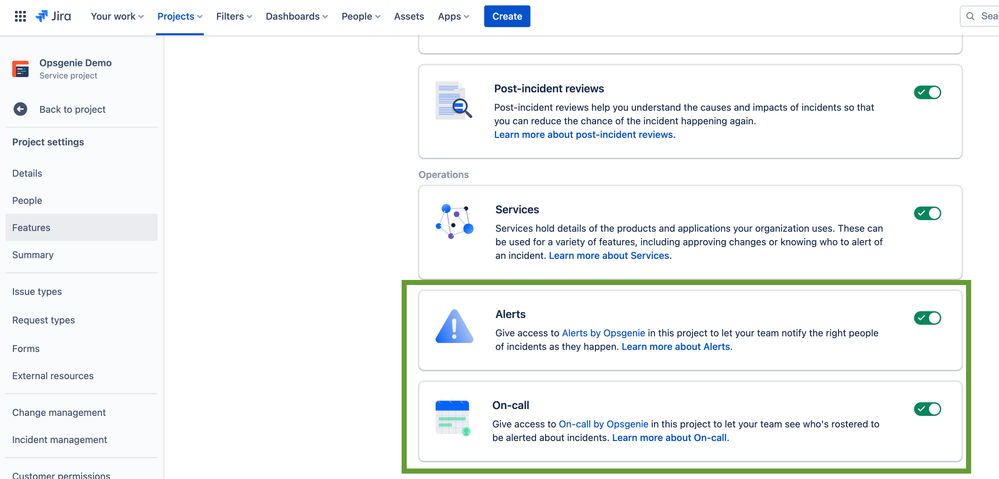Viewport: 999px width, 479px height.
Task: Click the search magnifier icon
Action: [x=971, y=17]
